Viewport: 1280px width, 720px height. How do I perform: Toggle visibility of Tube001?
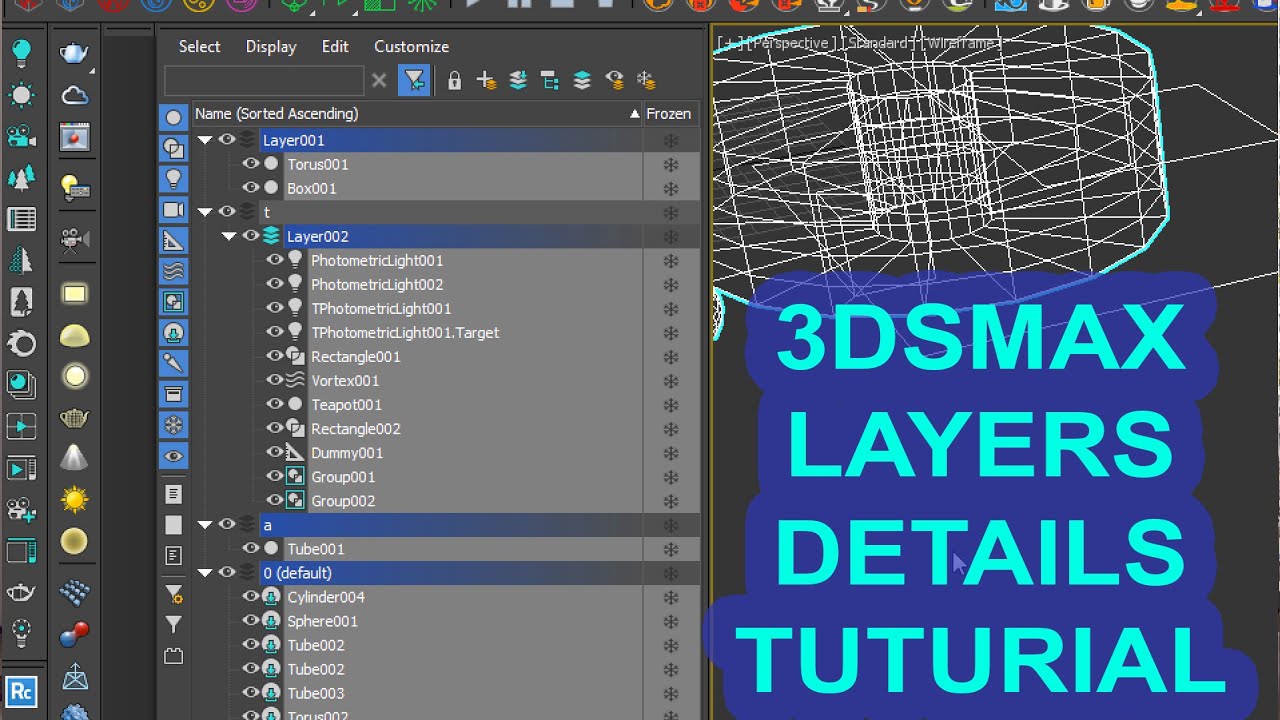tap(250, 548)
